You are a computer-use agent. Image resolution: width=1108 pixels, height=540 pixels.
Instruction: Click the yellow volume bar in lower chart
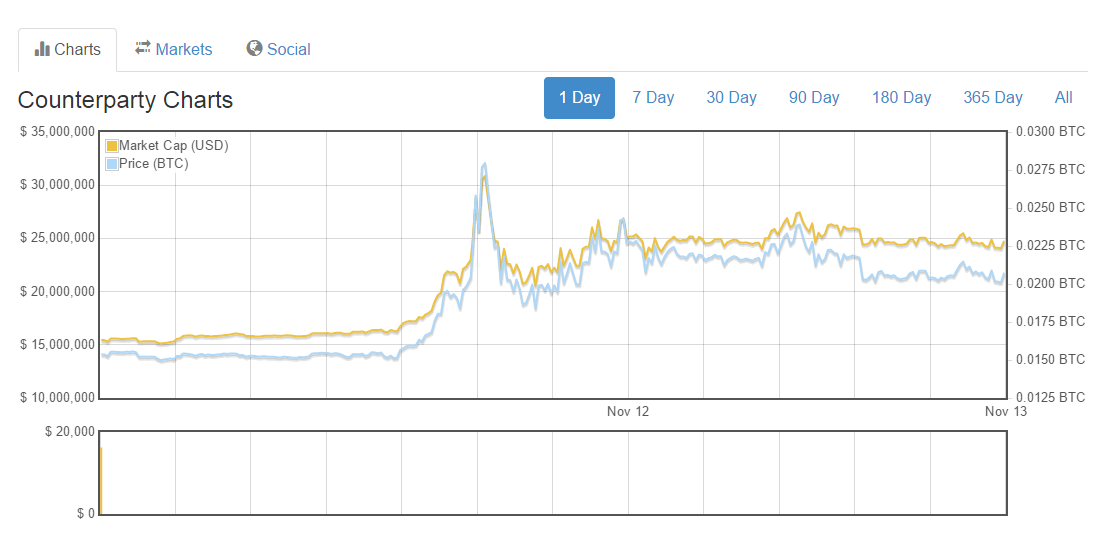tap(101, 481)
